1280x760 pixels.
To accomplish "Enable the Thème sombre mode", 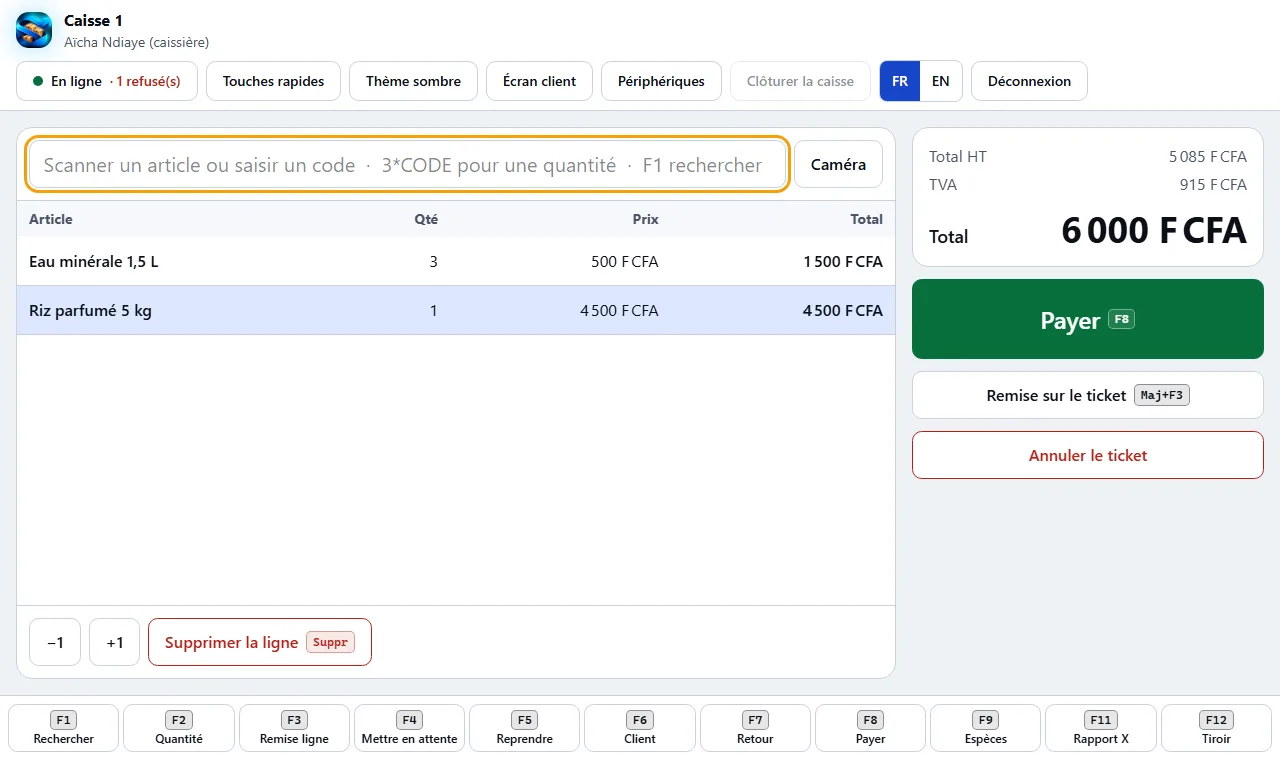I will [413, 82].
